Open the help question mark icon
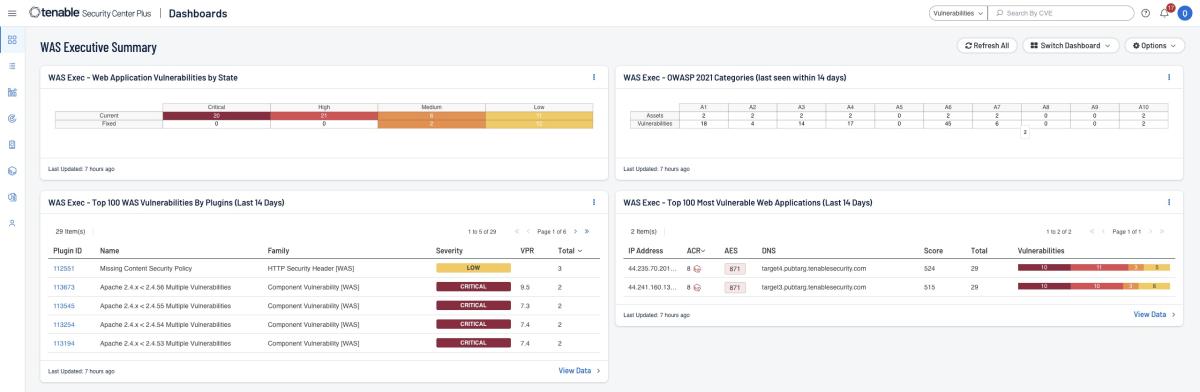The height and width of the screenshot is (392, 1200). [1145, 14]
